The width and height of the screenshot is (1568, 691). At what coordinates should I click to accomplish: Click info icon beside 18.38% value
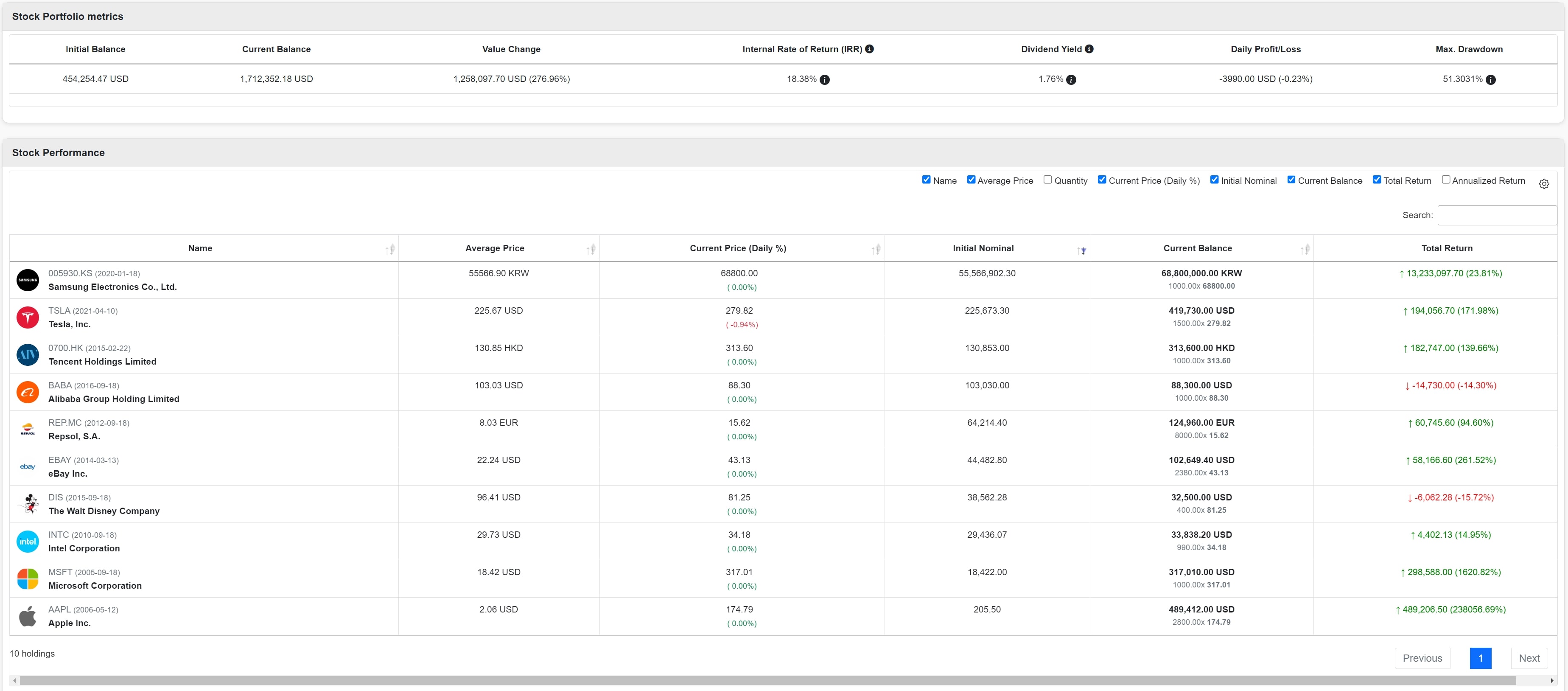coord(825,80)
